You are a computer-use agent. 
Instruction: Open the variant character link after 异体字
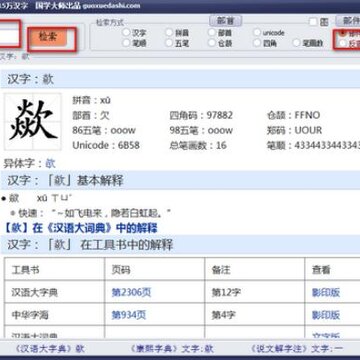[50, 164]
